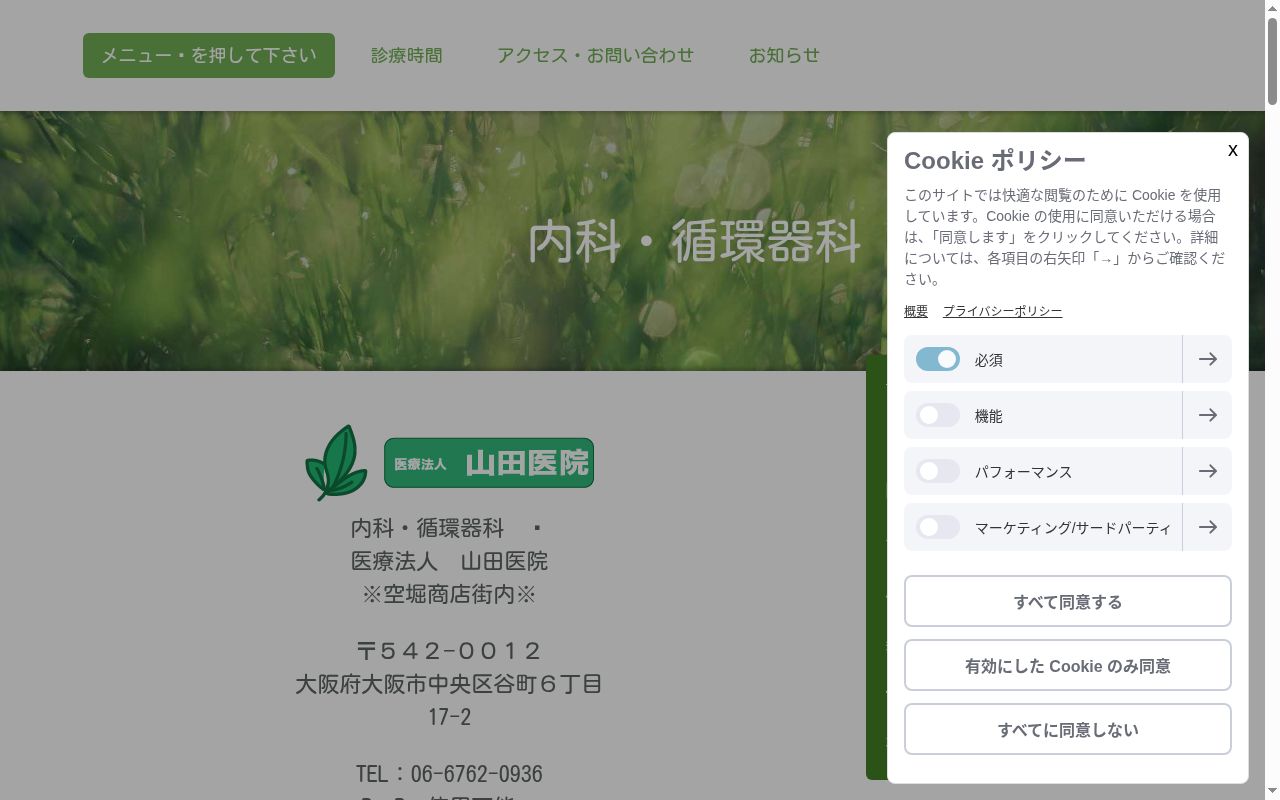Toggle the 必須 cookie switch
1280x800 pixels.
click(938, 359)
